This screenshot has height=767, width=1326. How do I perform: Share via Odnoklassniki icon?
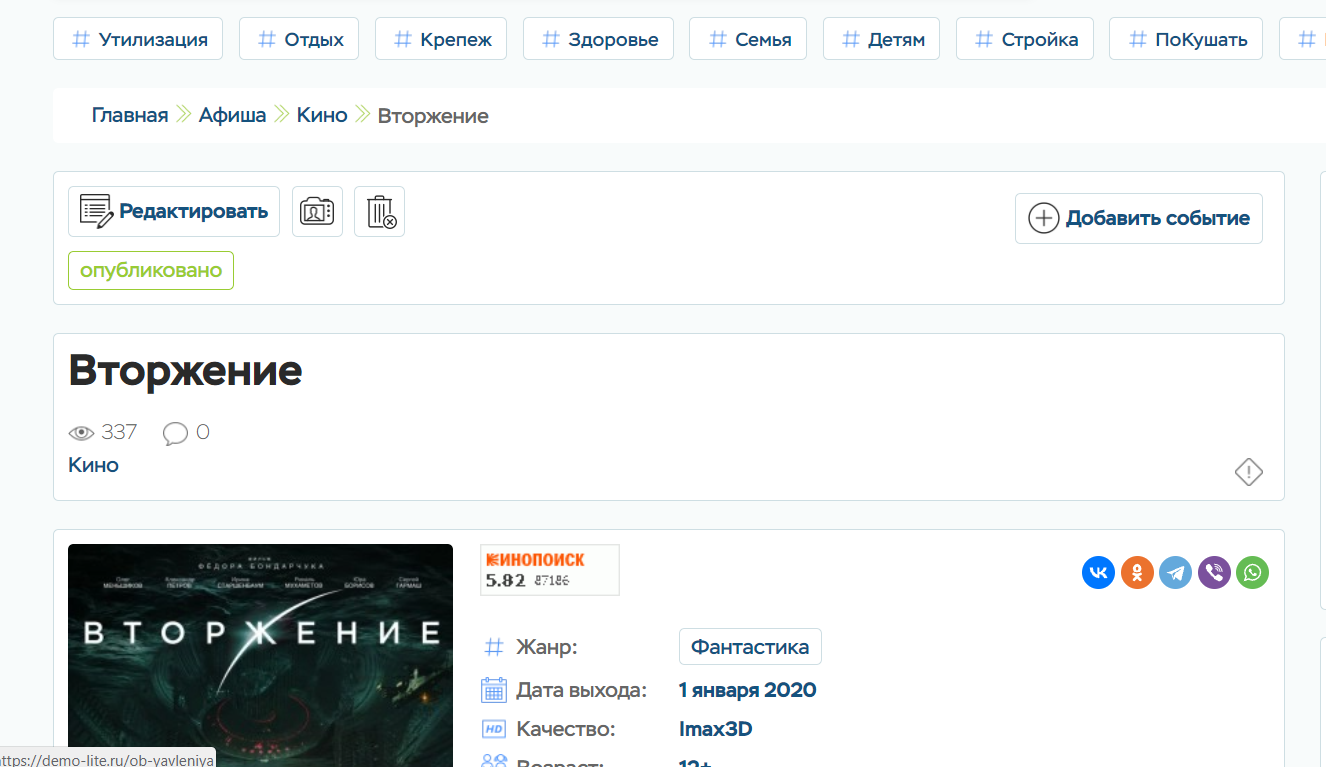point(1137,573)
